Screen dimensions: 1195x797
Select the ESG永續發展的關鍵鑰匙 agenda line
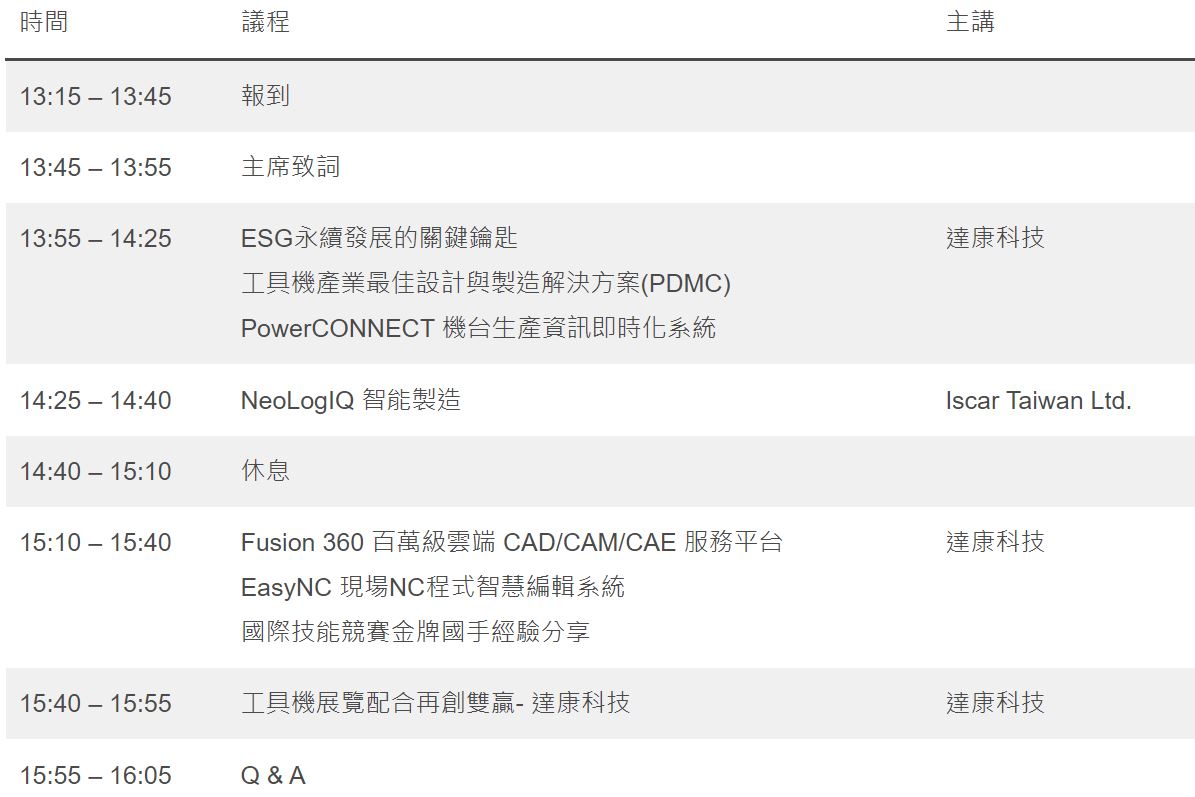click(x=379, y=238)
